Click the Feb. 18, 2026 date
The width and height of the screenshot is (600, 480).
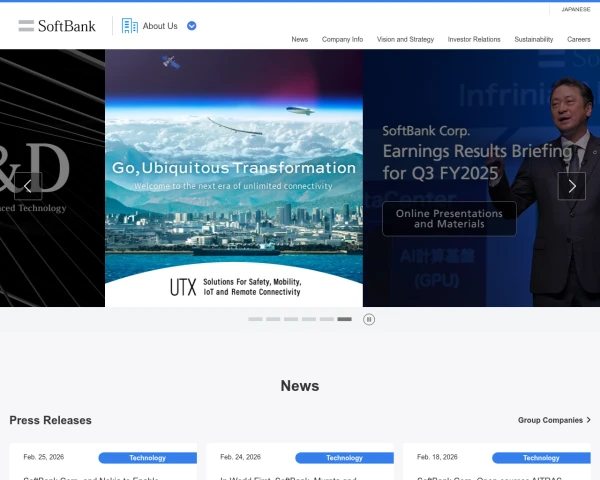coord(437,457)
